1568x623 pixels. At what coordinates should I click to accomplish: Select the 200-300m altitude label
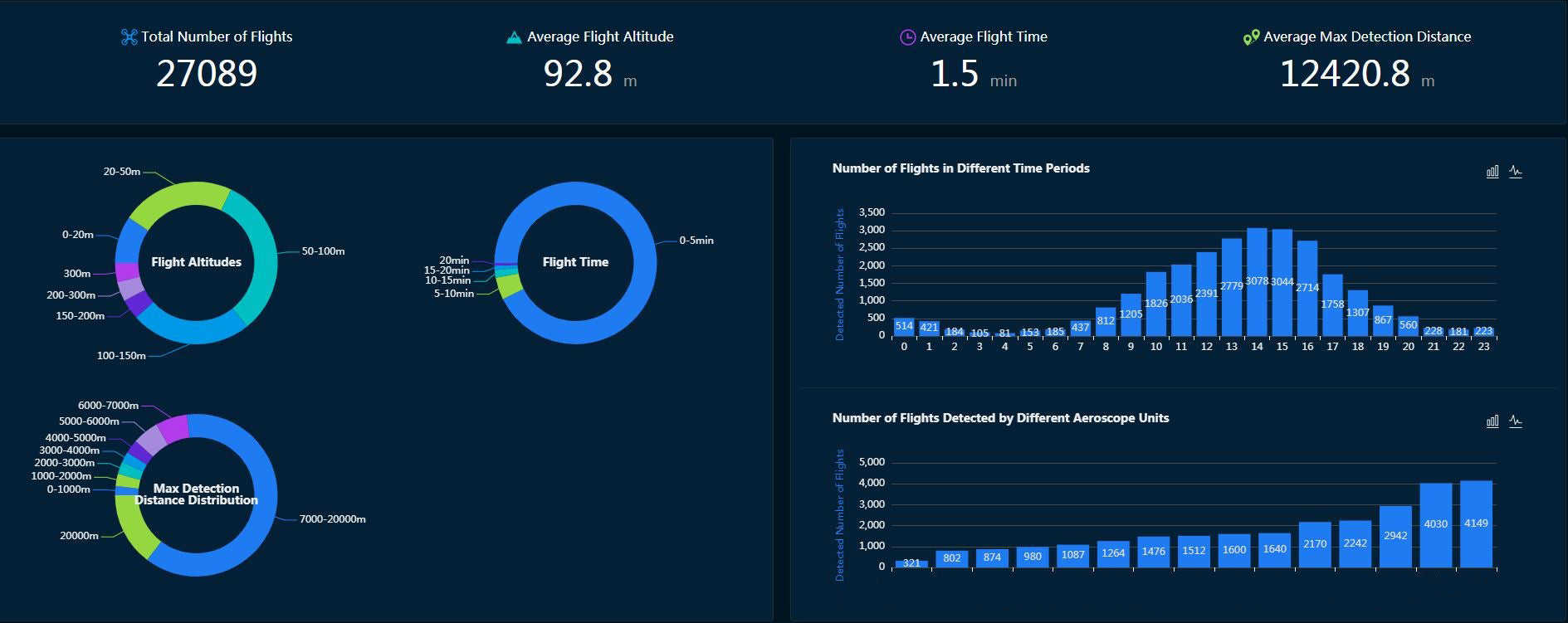coord(71,295)
